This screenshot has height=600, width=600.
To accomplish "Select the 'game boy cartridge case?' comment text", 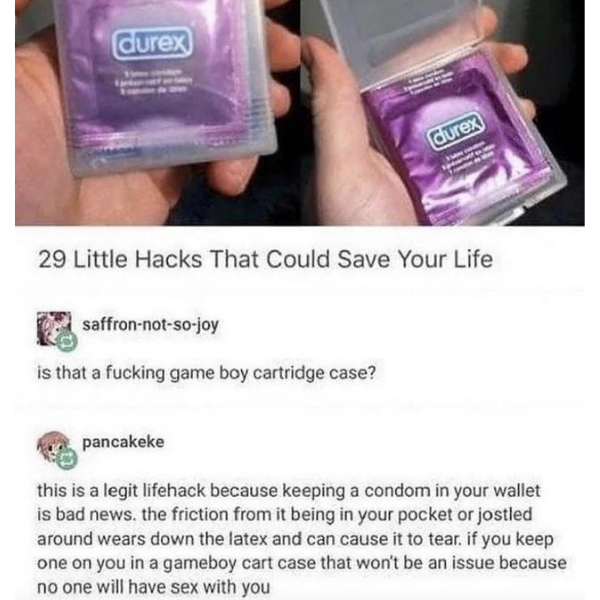I will pyautogui.click(x=272, y=373).
